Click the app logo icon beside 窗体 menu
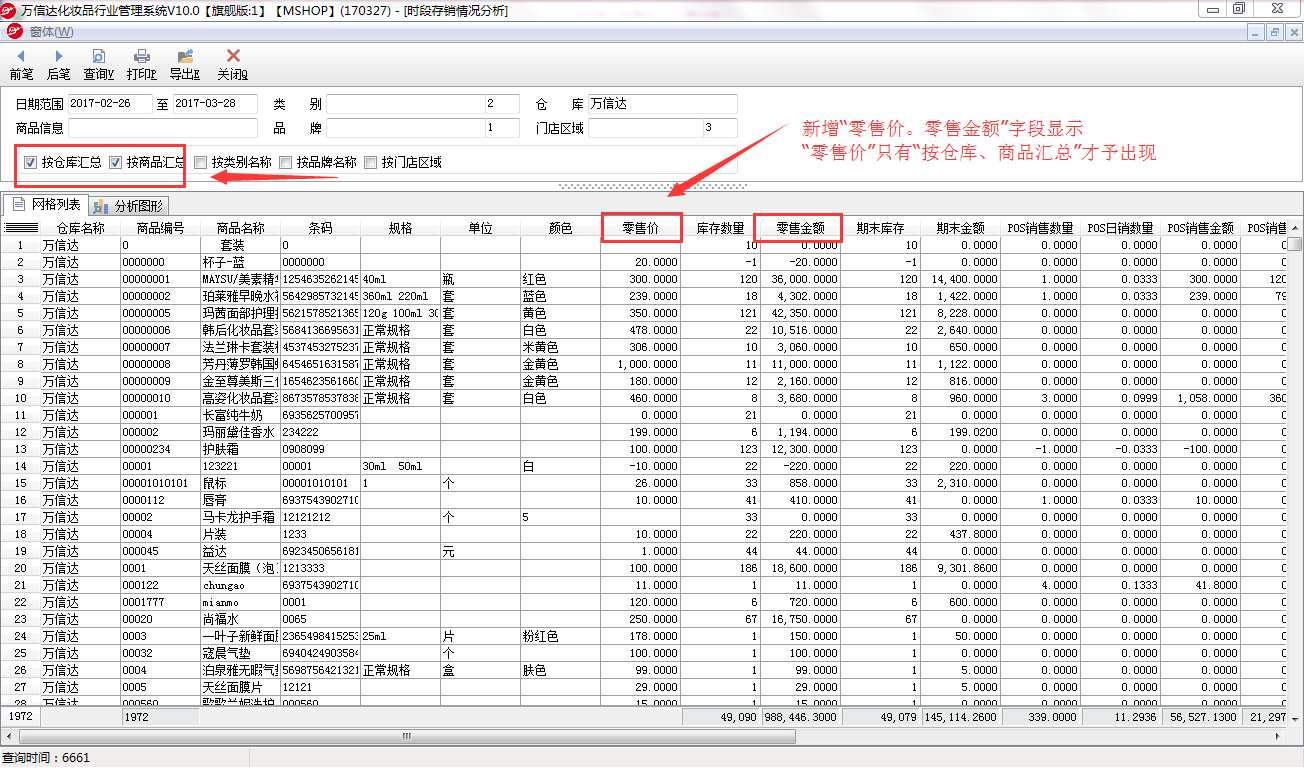 (14, 32)
